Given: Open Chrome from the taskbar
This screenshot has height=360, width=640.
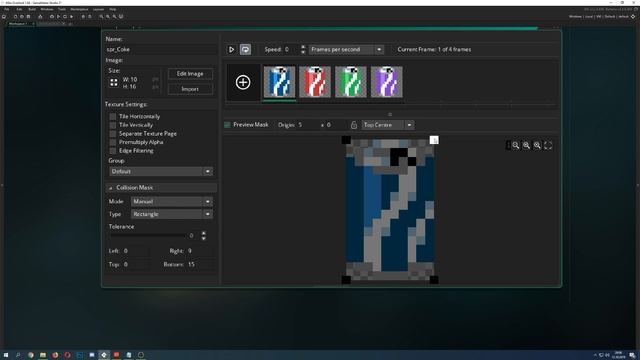Looking at the screenshot, I should [31, 355].
